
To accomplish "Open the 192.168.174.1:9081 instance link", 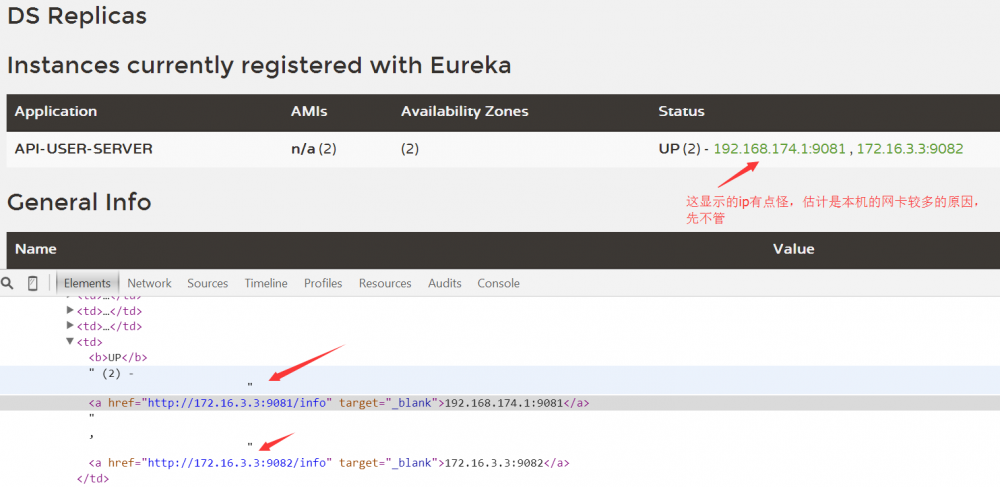I will coord(780,149).
